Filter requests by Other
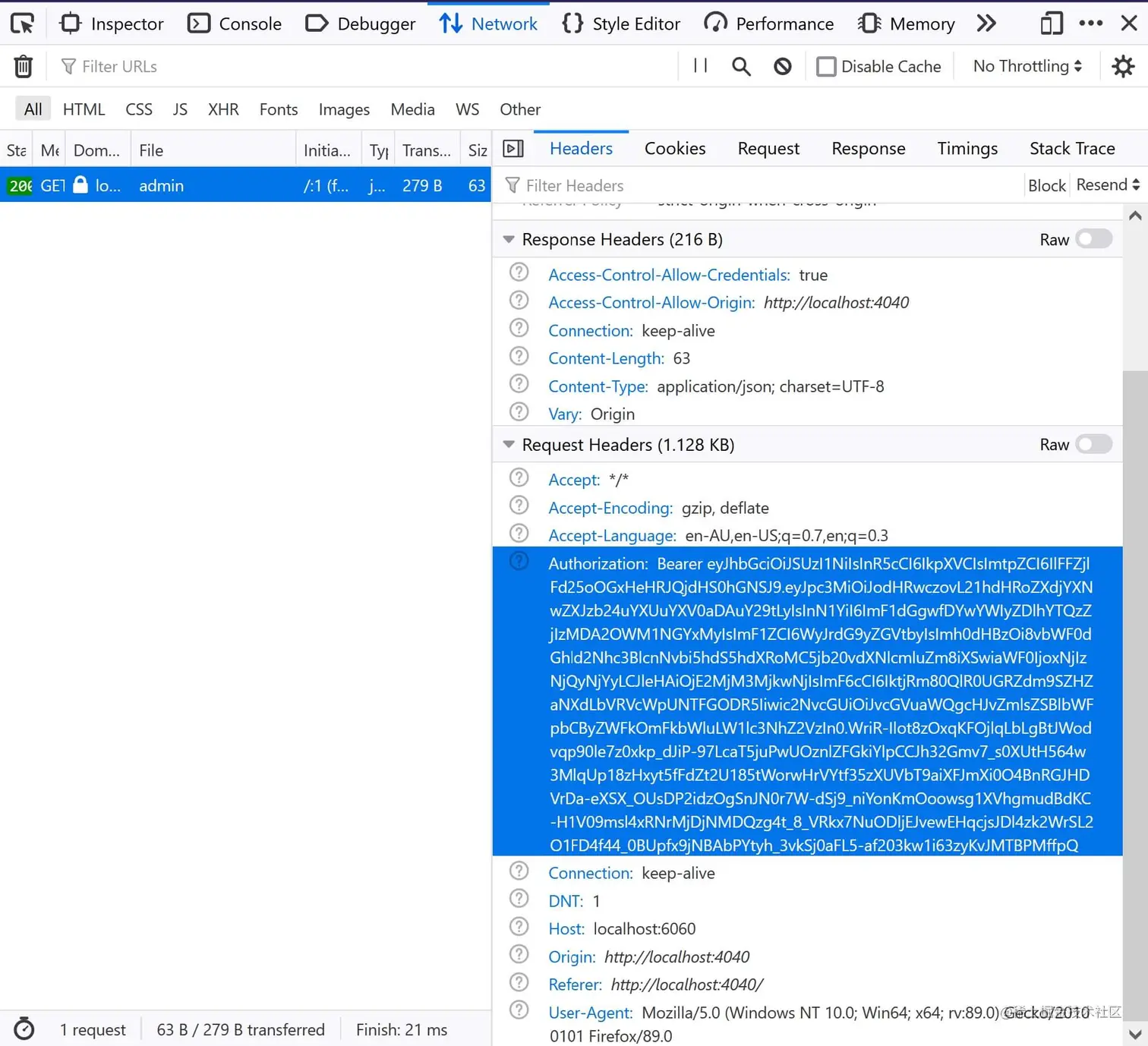The height and width of the screenshot is (1046, 1148). tap(520, 109)
